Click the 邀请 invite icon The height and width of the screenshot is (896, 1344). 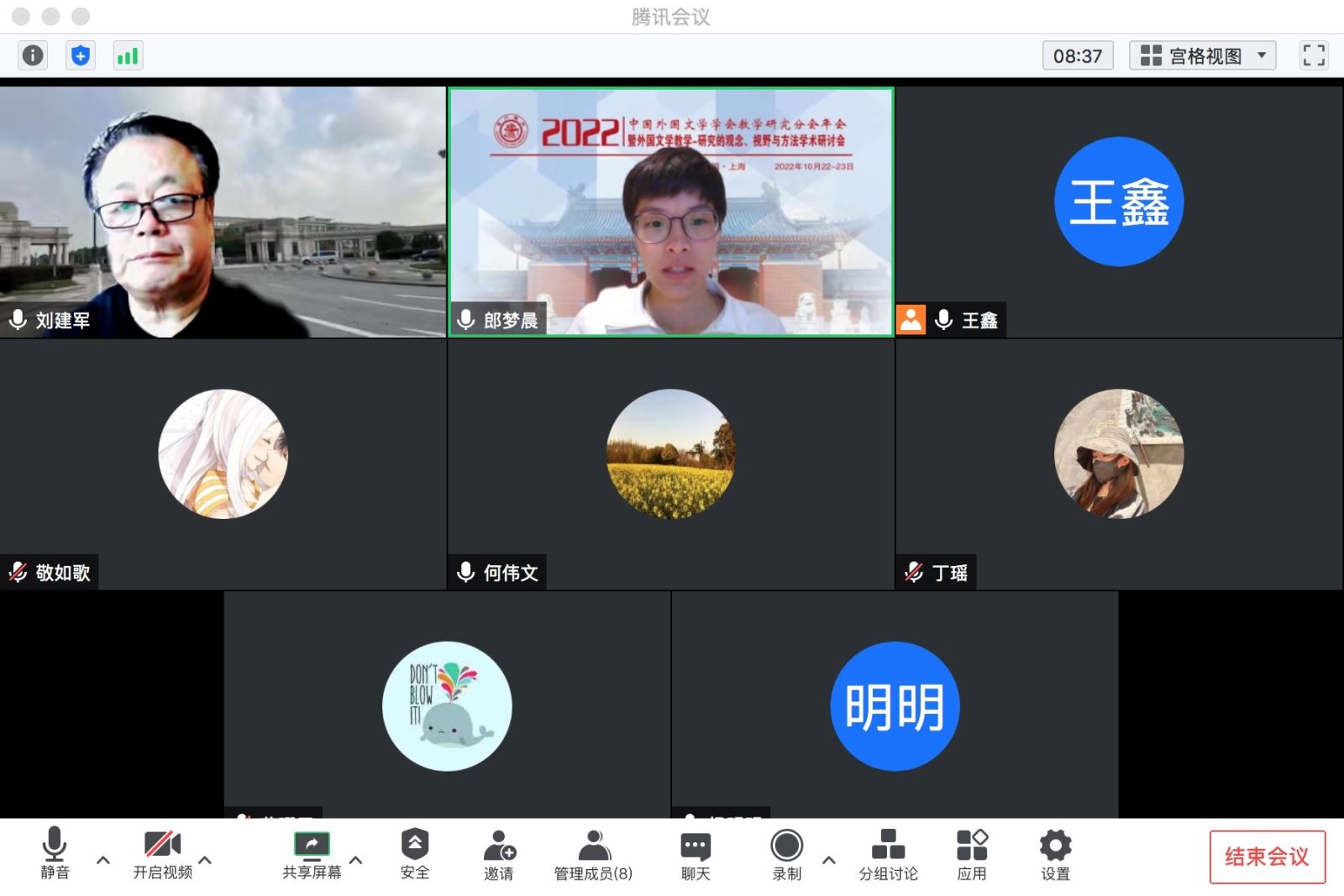pos(498,854)
